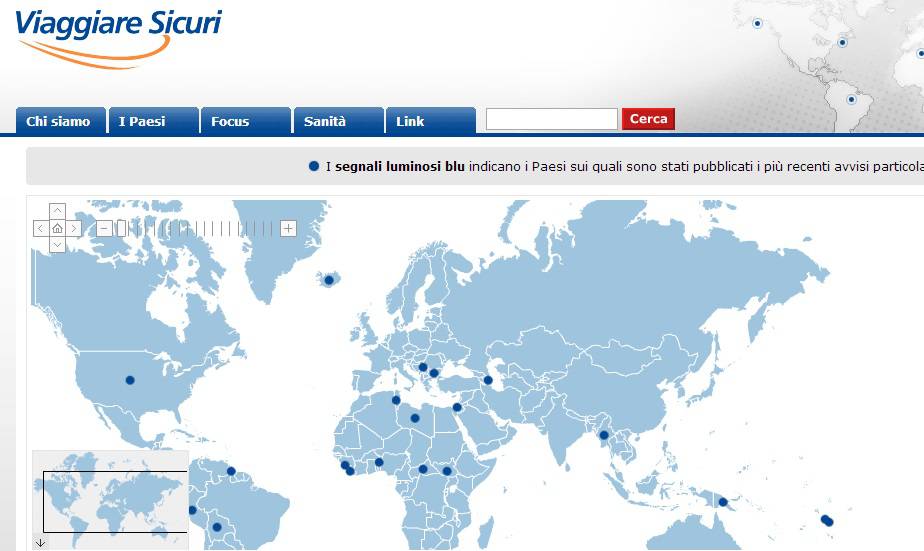This screenshot has width=924, height=551.
Task: Click the map pan up arrow
Action: [x=57, y=211]
